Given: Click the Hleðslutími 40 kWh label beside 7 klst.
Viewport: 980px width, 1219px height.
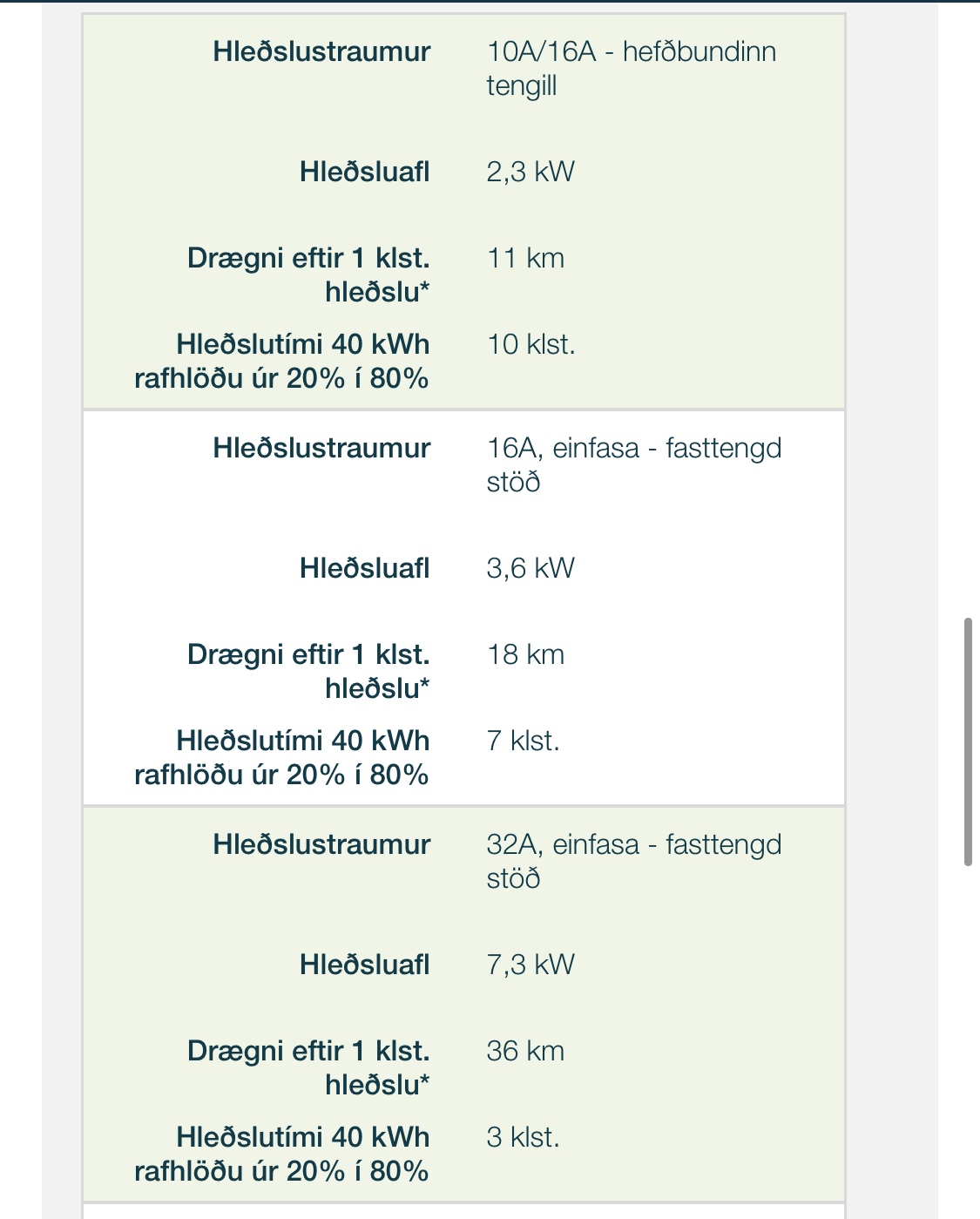Looking at the screenshot, I should click(282, 757).
